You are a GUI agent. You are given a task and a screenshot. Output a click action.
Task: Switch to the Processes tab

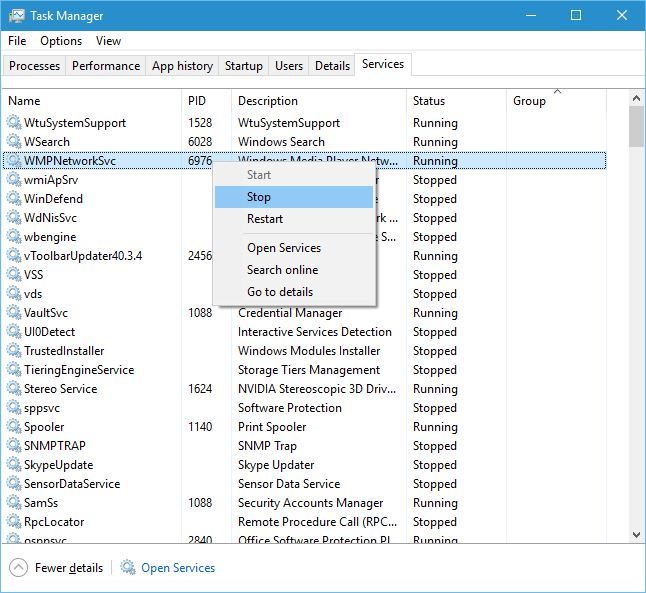[34, 66]
